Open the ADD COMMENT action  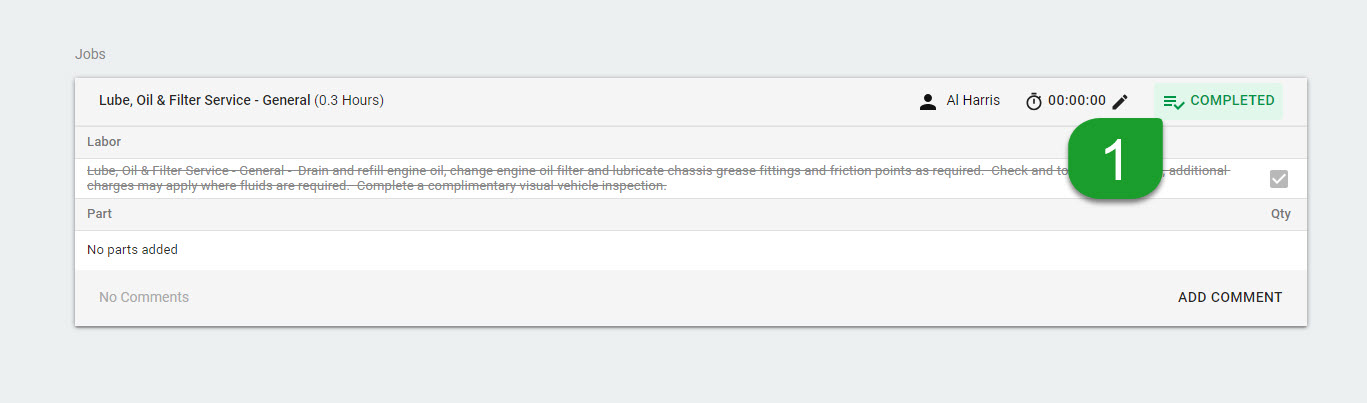(1230, 297)
